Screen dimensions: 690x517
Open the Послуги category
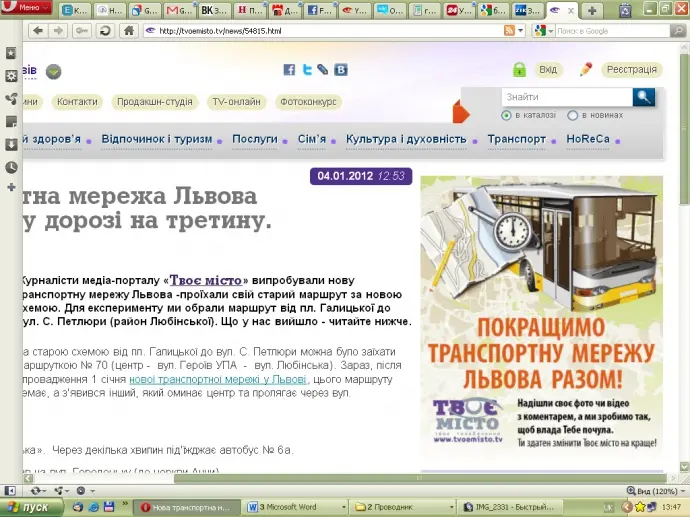click(x=255, y=139)
